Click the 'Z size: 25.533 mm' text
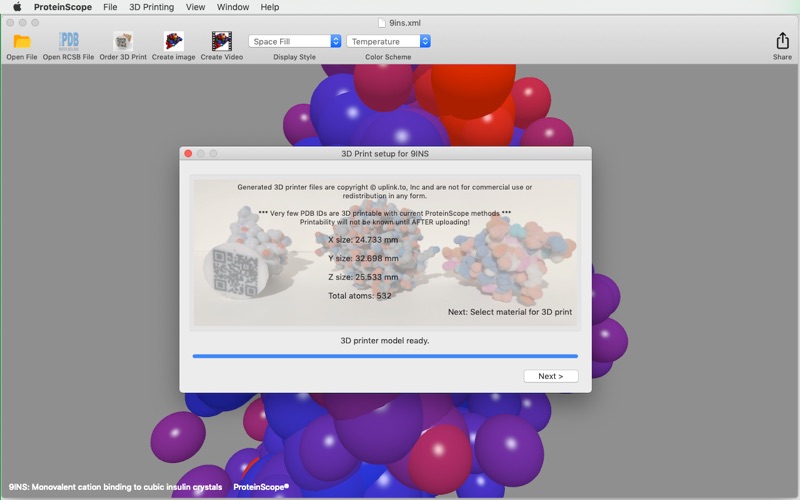 (x=363, y=277)
